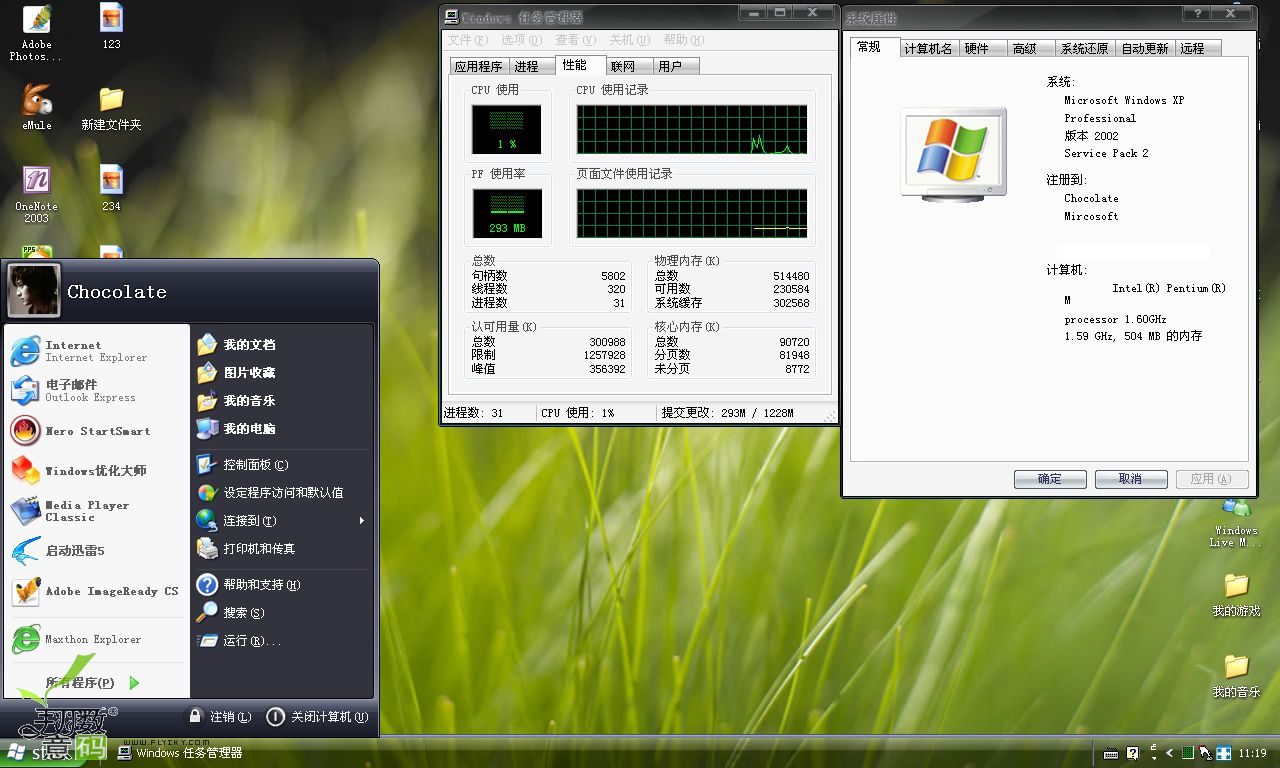Click 确定 in System Properties

pos(1050,479)
